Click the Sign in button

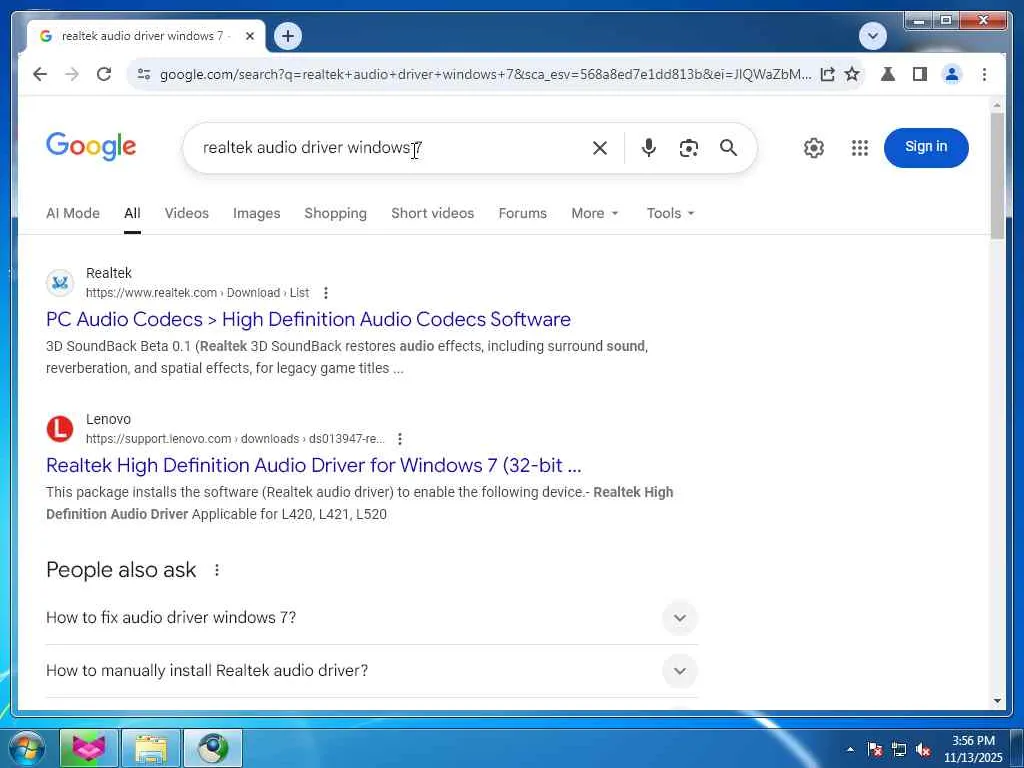pos(926,148)
